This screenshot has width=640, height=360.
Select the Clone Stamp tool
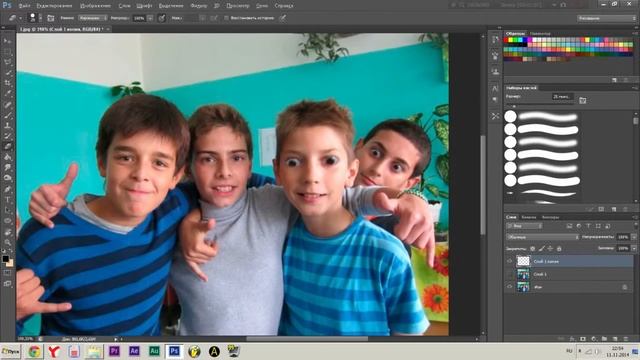pyautogui.click(x=7, y=126)
